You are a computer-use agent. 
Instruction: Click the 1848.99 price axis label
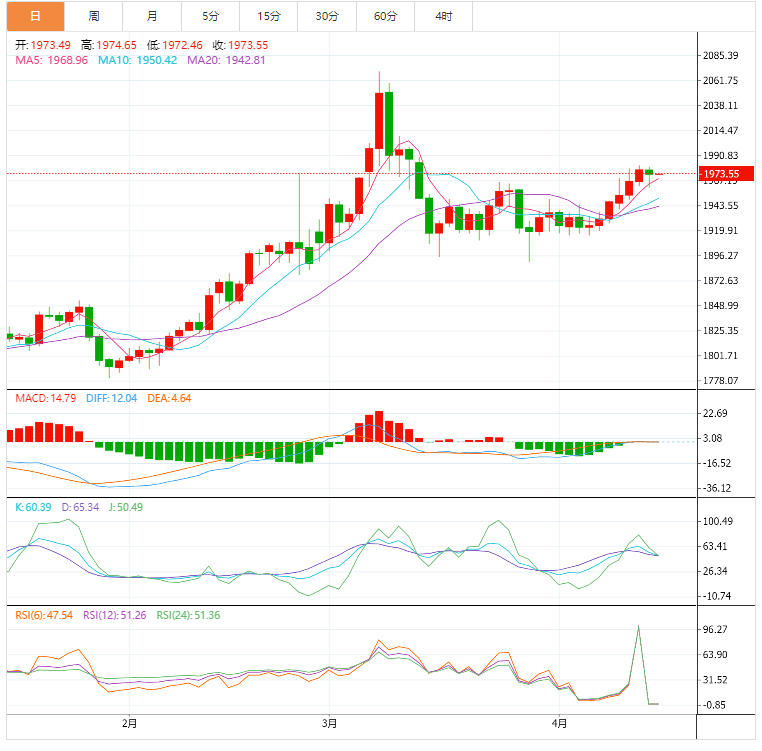(x=721, y=306)
